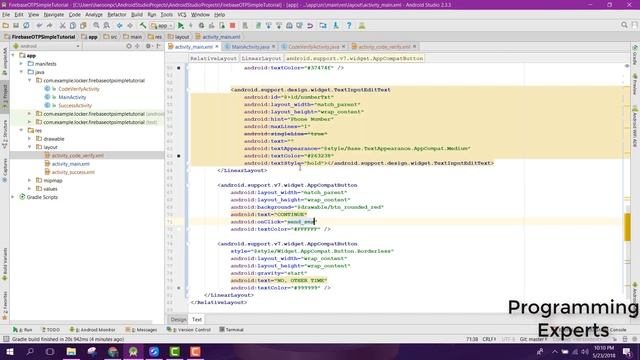This screenshot has width=640, height=360.
Task: Run the app with green play icon
Action: click(x=180, y=25)
